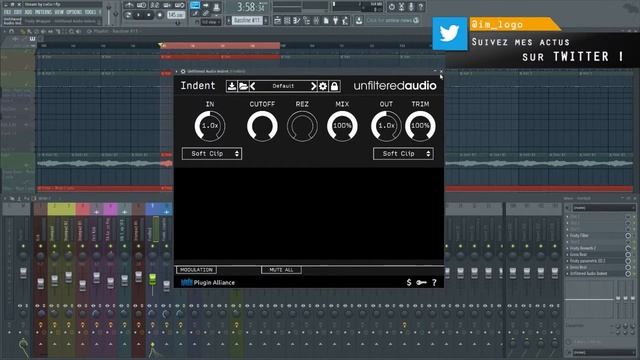The height and width of the screenshot is (360, 640).
Task: Open Indent help question mark
Action: click(x=434, y=282)
